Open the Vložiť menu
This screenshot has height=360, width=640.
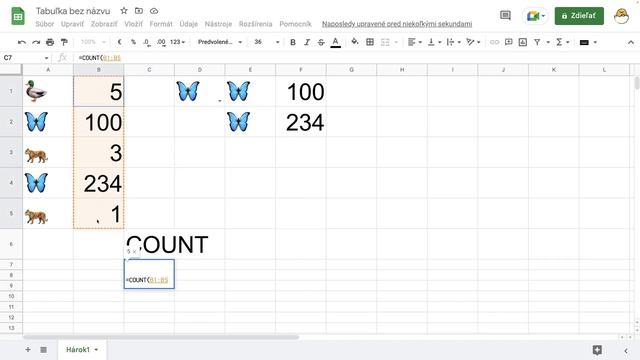tap(133, 24)
